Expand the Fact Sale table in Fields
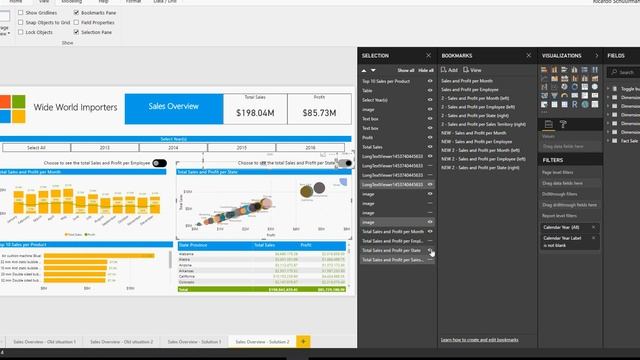Image resolution: width=640 pixels, height=360 pixels. click(x=608, y=140)
